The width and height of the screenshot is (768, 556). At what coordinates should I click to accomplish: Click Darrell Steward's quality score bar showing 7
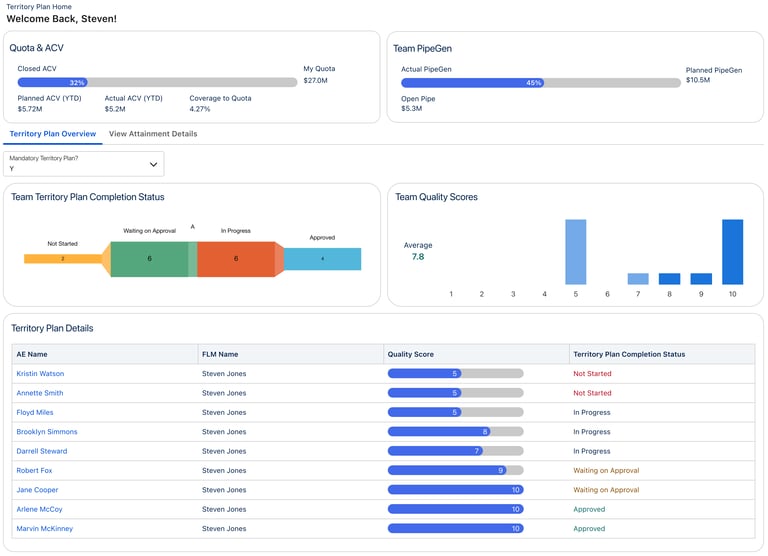click(x=456, y=451)
